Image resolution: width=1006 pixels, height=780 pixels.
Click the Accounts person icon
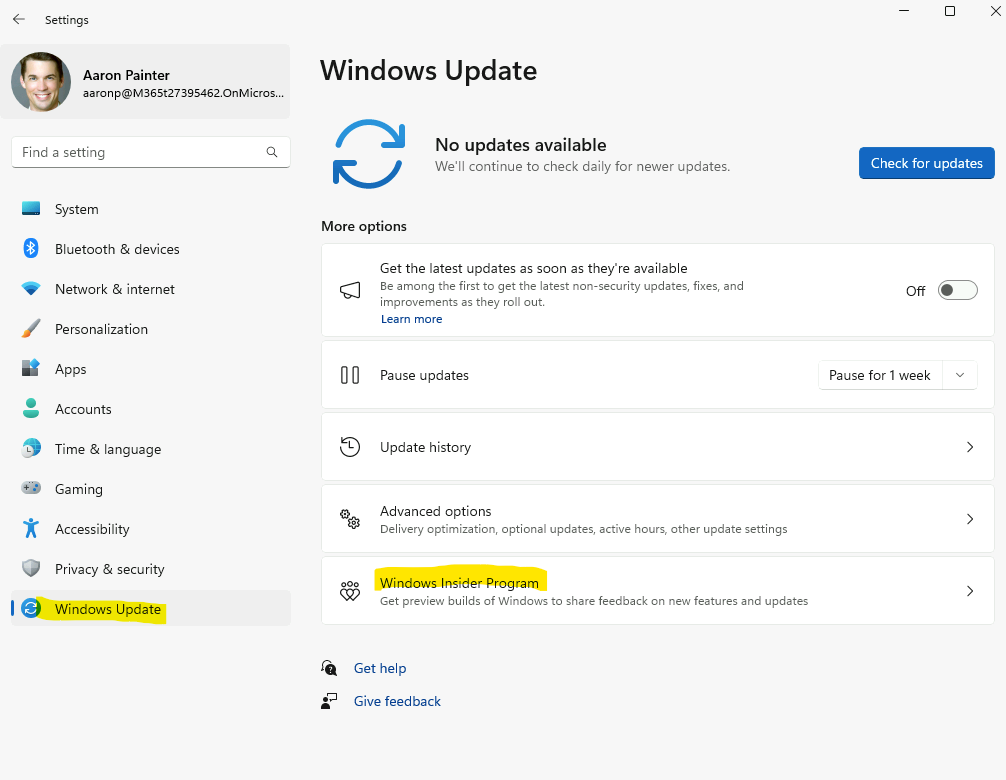[31, 409]
